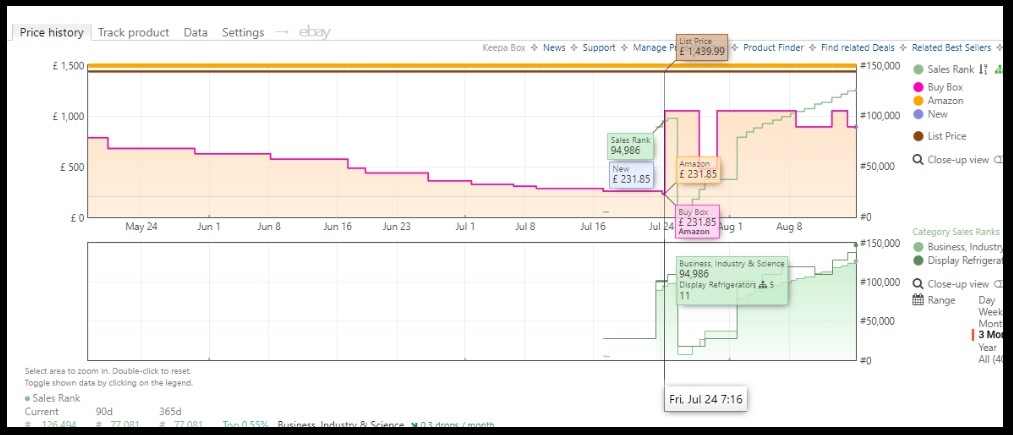
Task: Toggle the Amazon price legend entry
Action: coord(938,101)
